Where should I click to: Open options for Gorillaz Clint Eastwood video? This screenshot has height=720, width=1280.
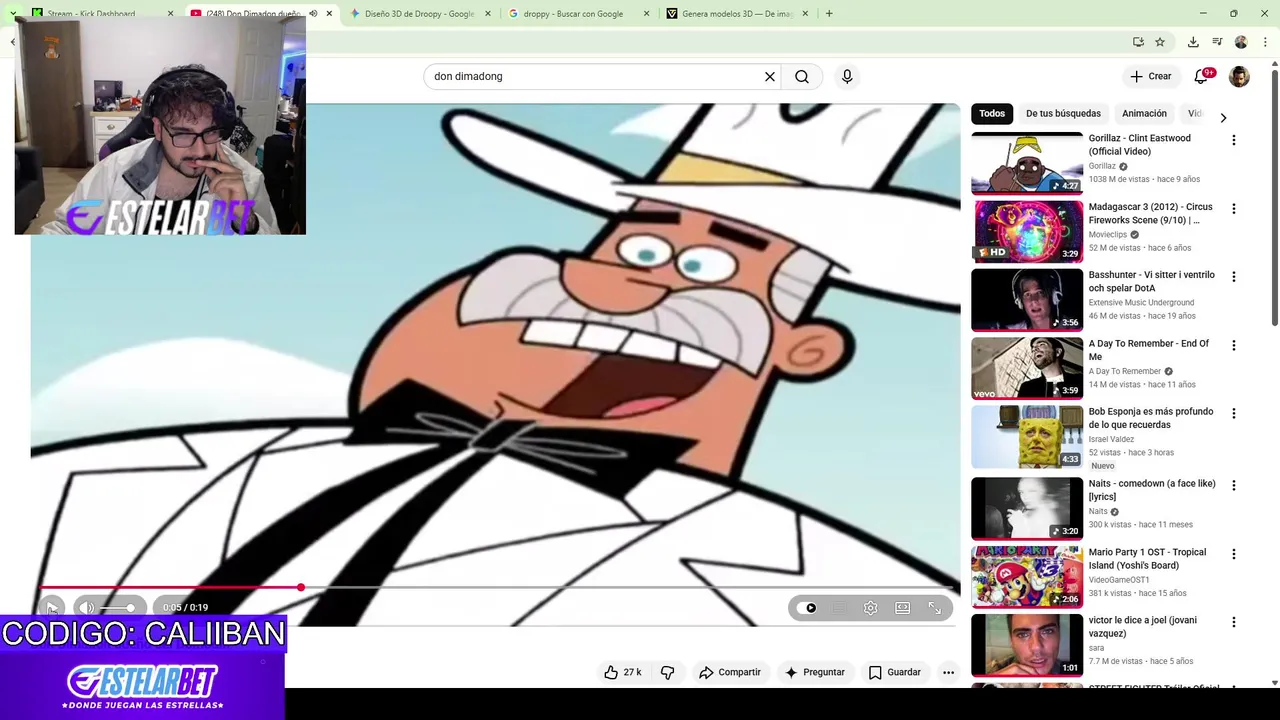(1234, 140)
